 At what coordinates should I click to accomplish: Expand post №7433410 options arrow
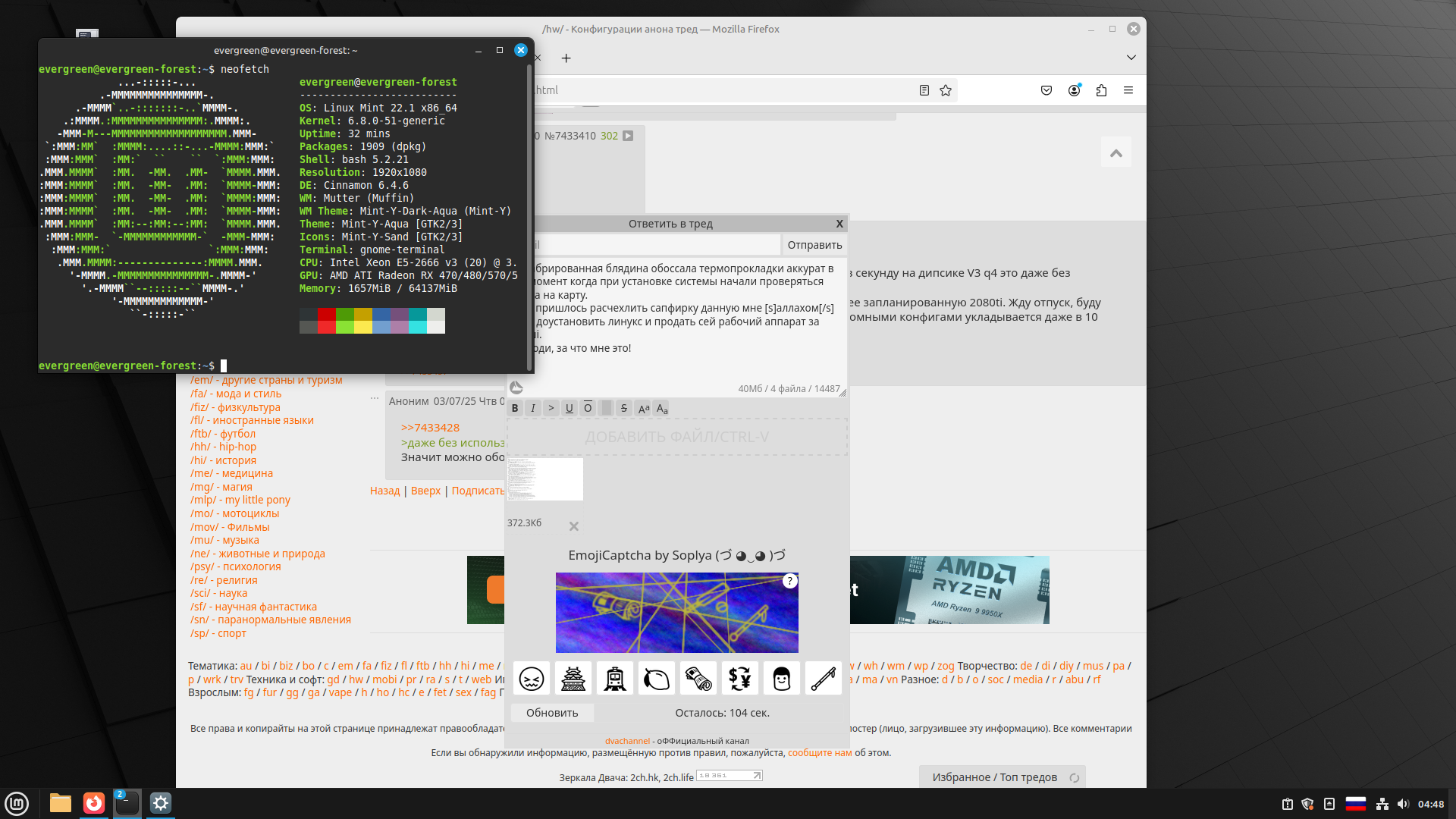628,136
